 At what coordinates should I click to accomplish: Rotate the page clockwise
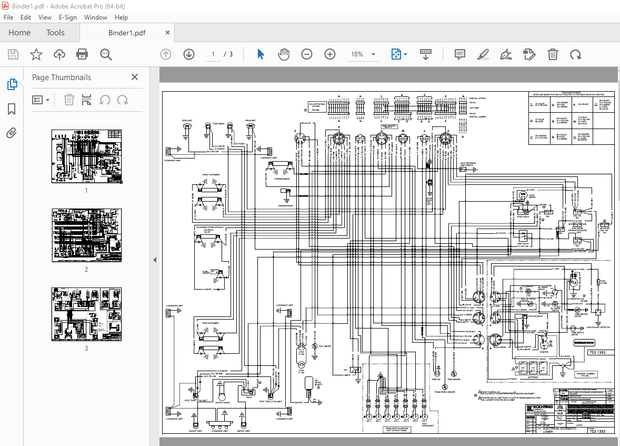coord(575,54)
